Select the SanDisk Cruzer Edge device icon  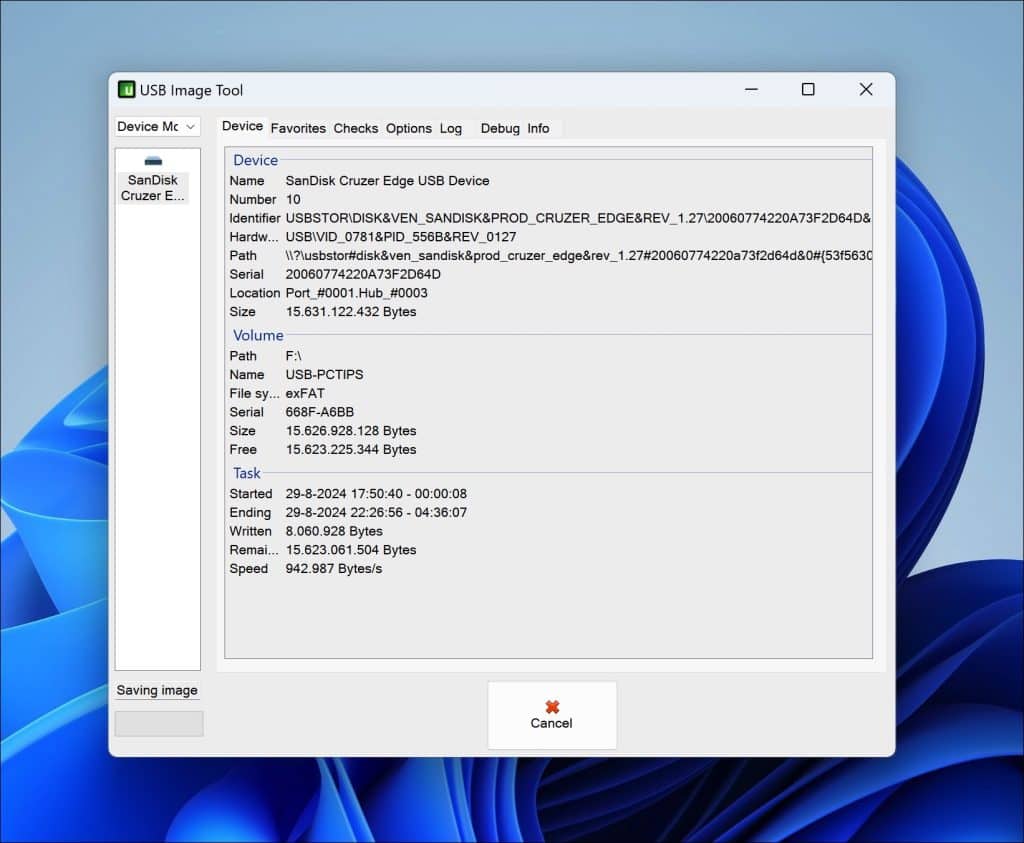[153, 161]
